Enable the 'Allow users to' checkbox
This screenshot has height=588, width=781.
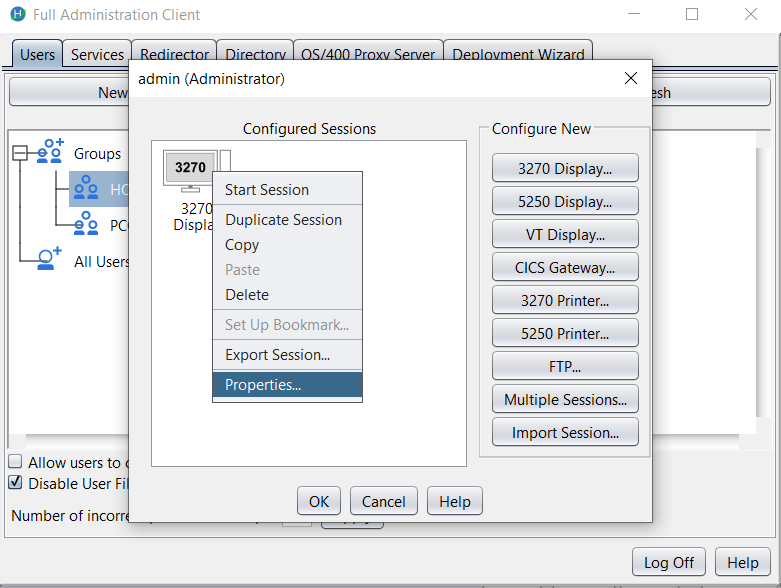click(16, 462)
